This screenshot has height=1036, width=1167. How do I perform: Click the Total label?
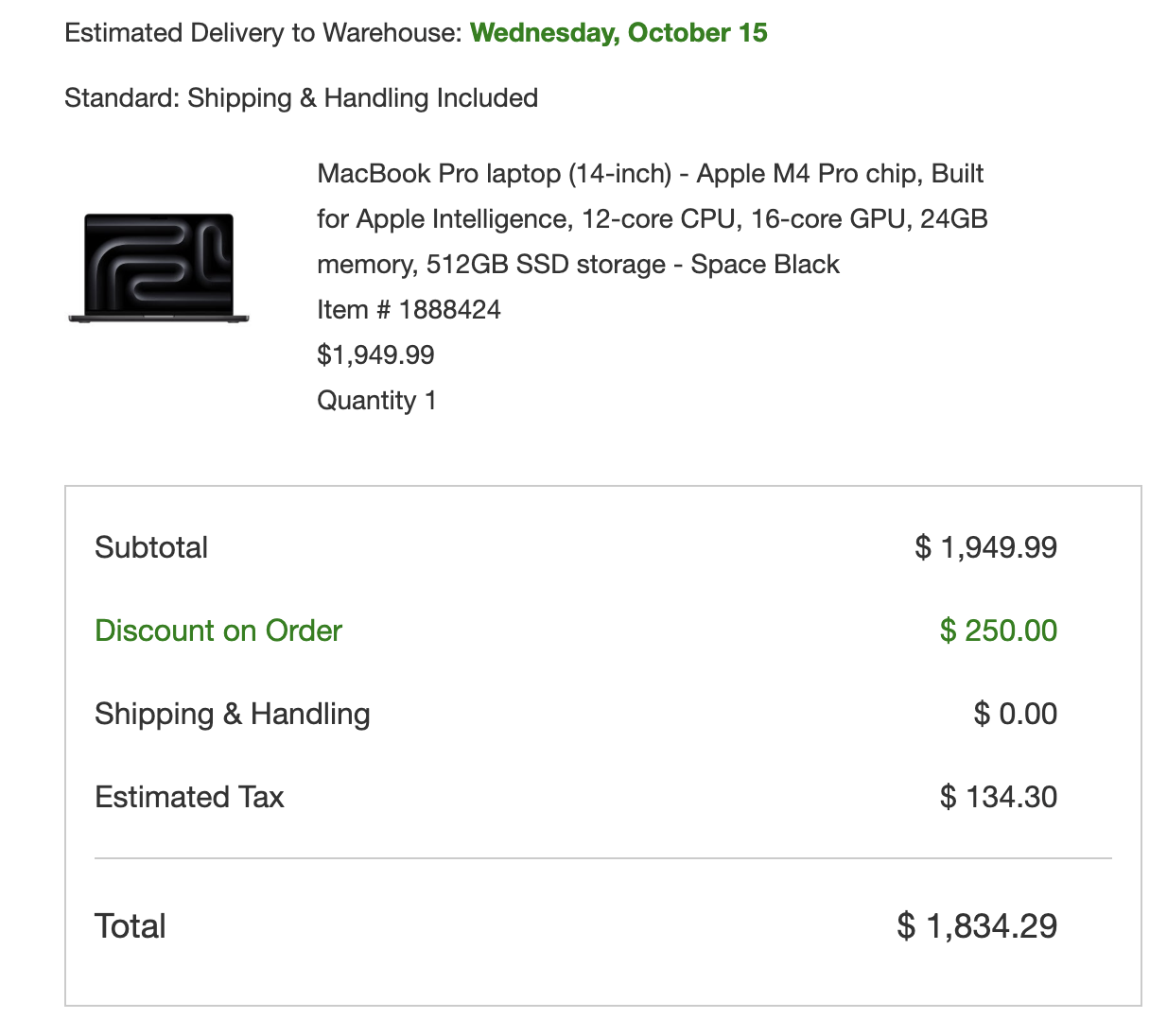tap(131, 926)
